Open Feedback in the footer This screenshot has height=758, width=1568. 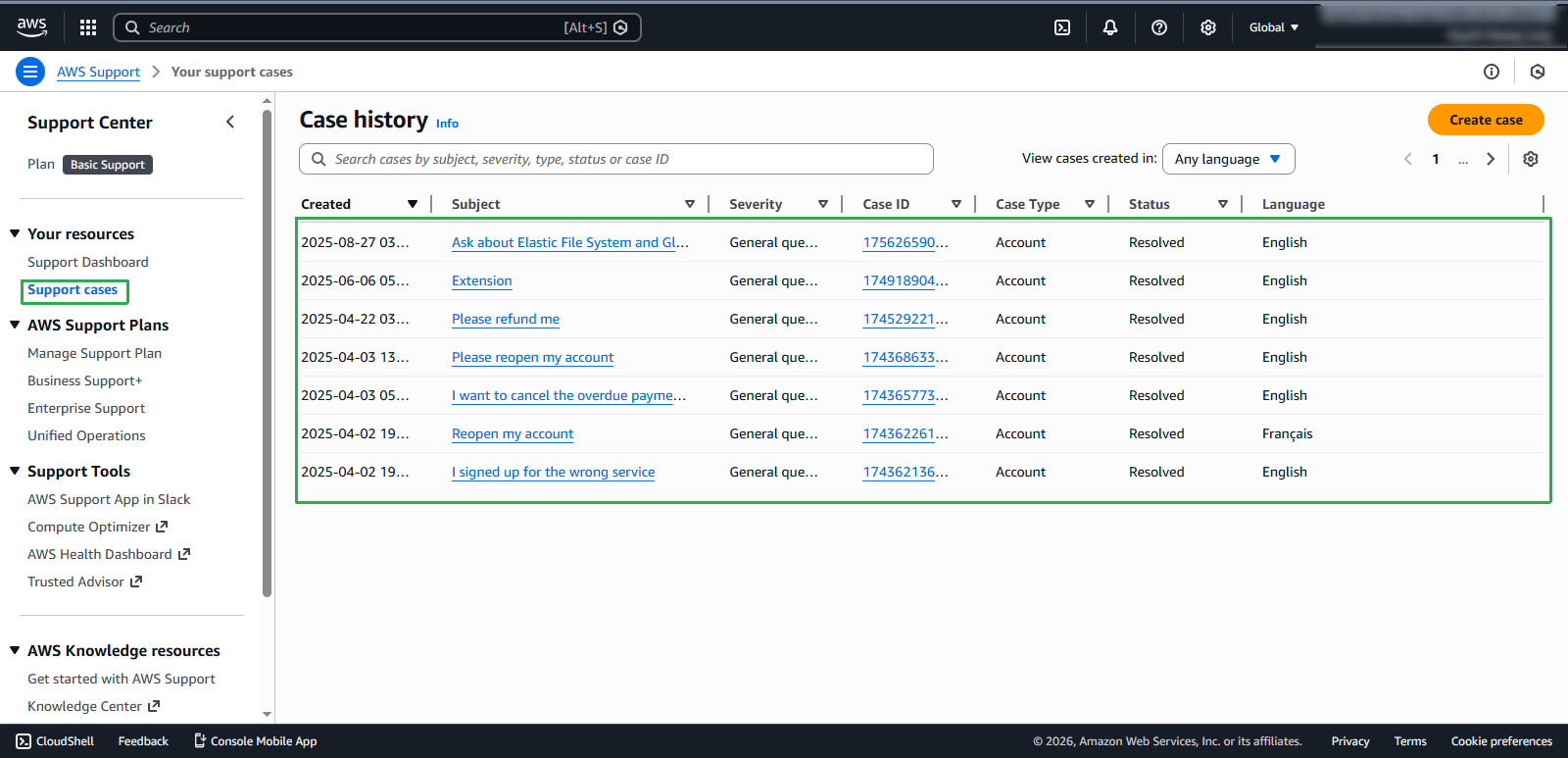(x=143, y=741)
